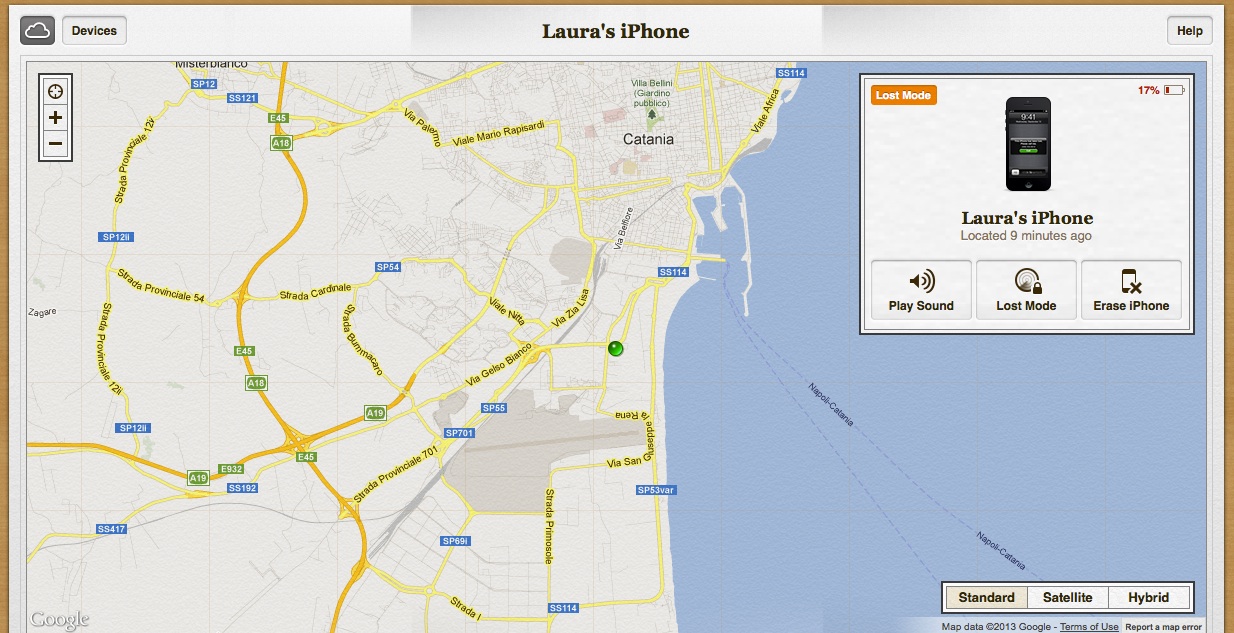The width and height of the screenshot is (1234, 633).
Task: Open the Help button
Action: point(1190,31)
